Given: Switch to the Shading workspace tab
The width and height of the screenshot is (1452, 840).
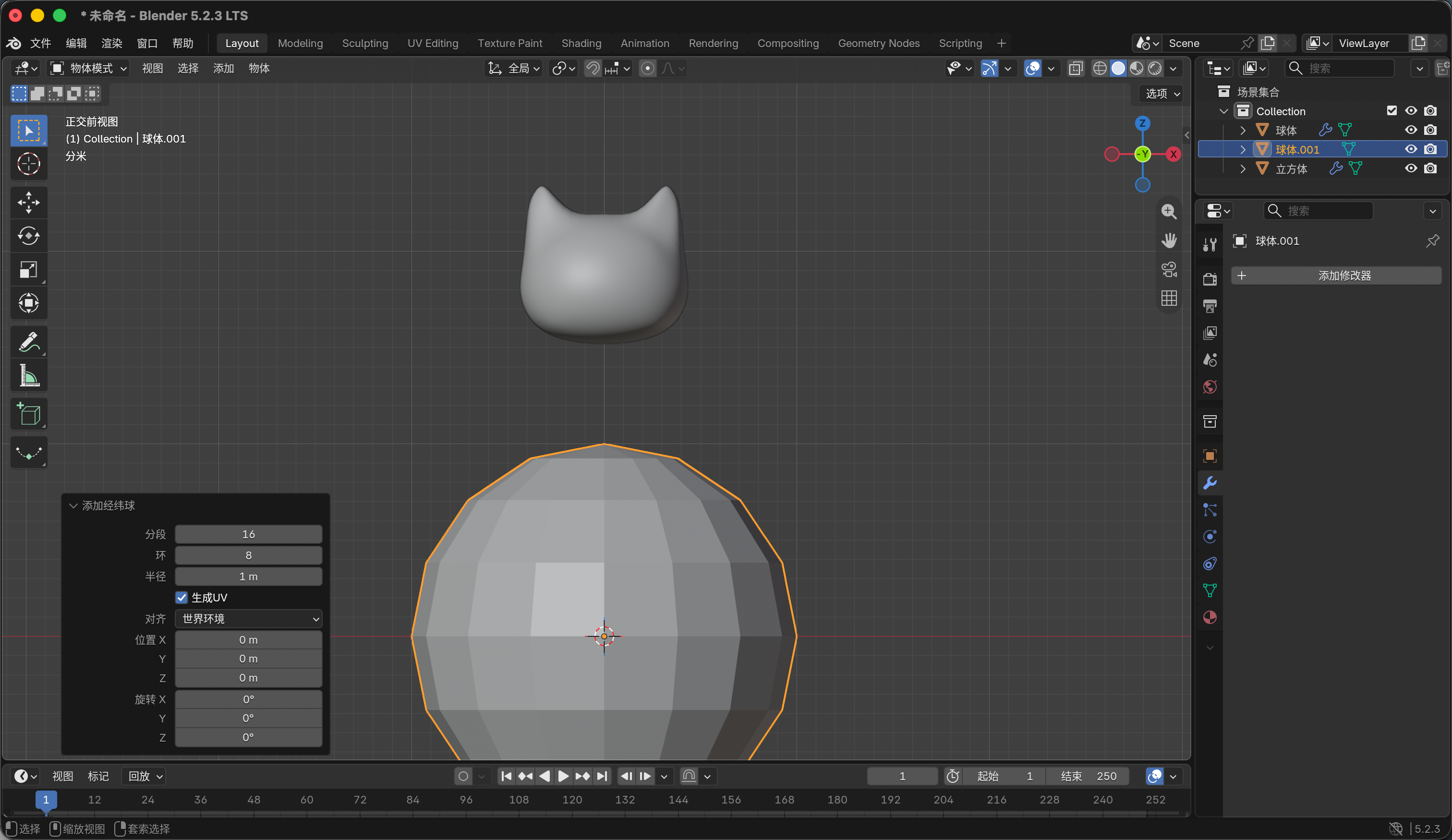Looking at the screenshot, I should coord(581,43).
